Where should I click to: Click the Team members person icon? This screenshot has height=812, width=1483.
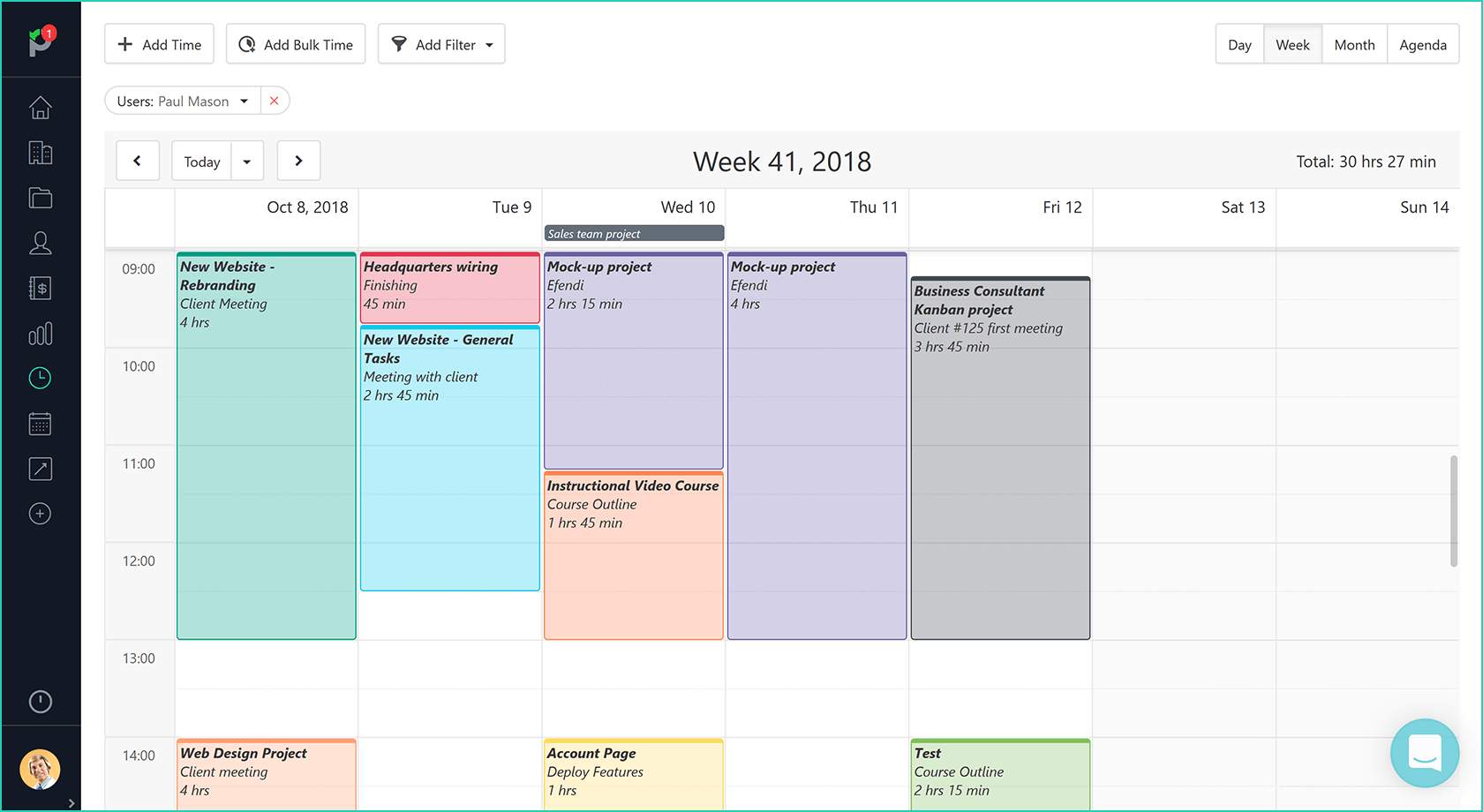[41, 244]
